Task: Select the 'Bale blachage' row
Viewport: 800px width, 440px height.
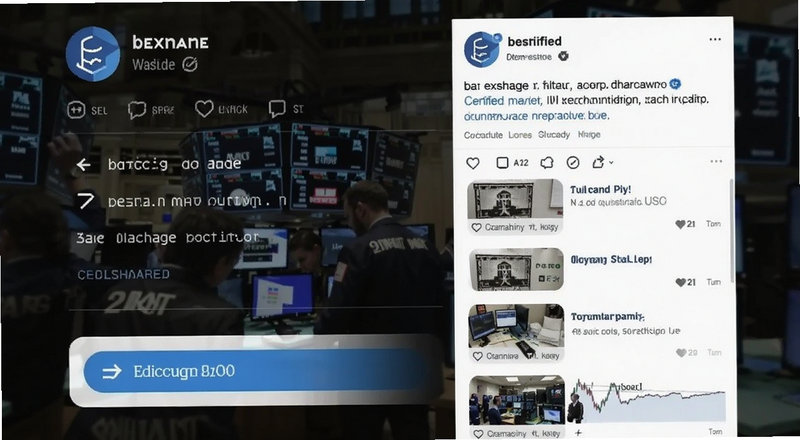Action: [x=167, y=238]
